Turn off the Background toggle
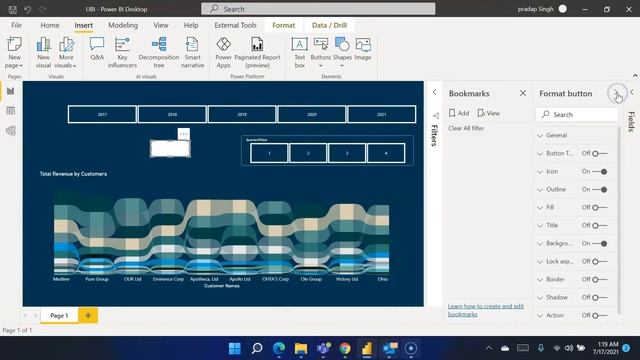 pos(600,243)
